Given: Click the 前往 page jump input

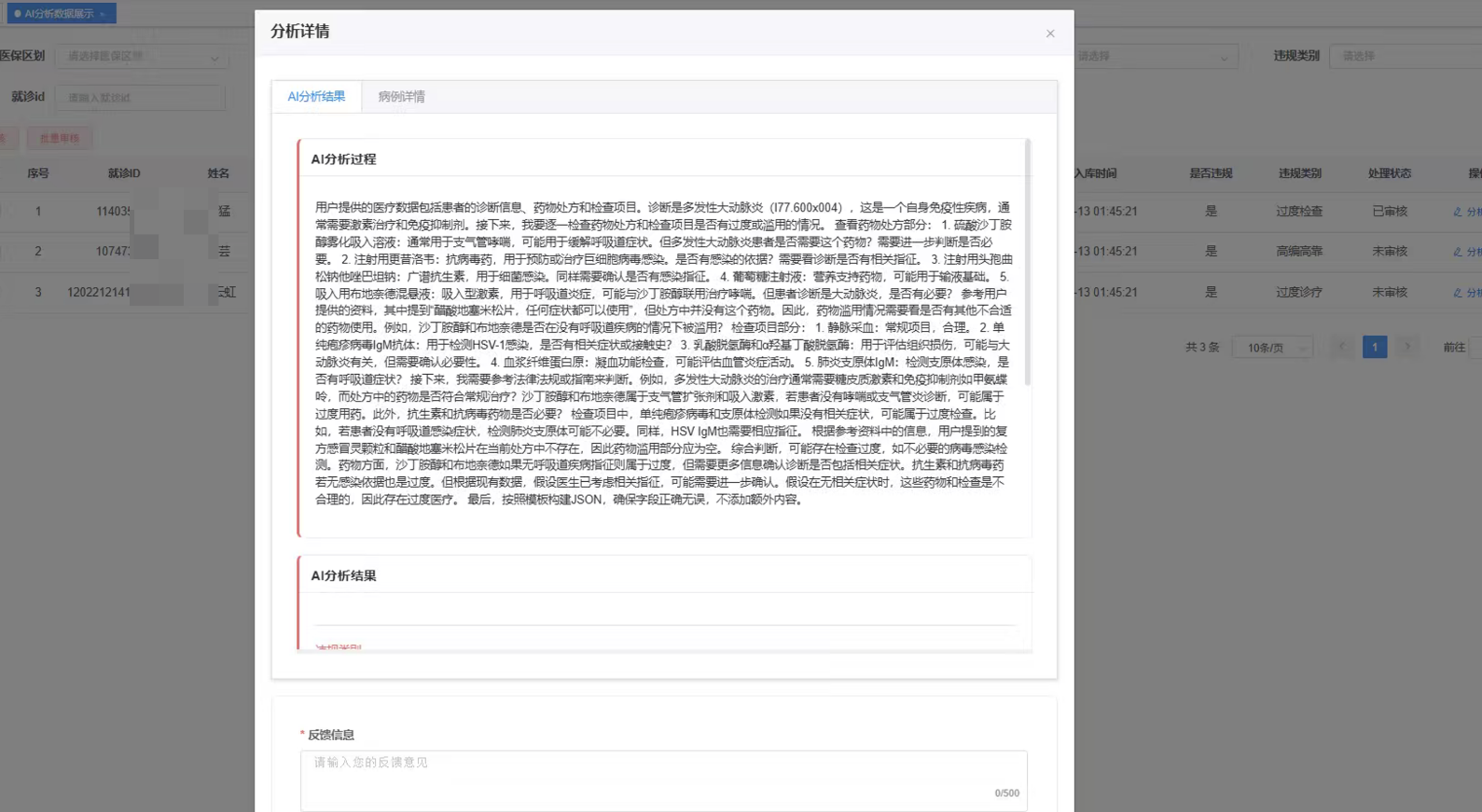Looking at the screenshot, I should (1475, 347).
